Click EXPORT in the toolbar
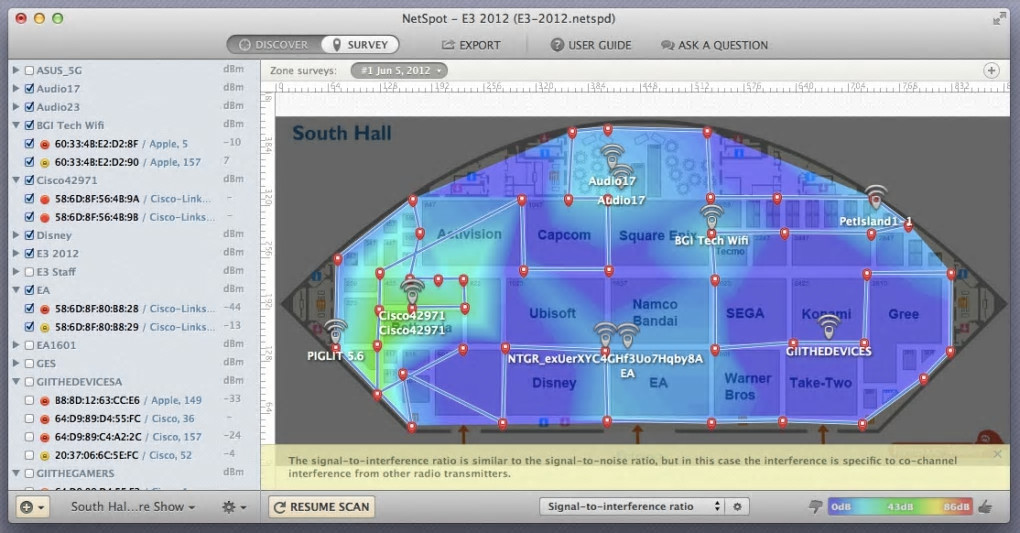The width and height of the screenshot is (1020, 533). coord(471,45)
